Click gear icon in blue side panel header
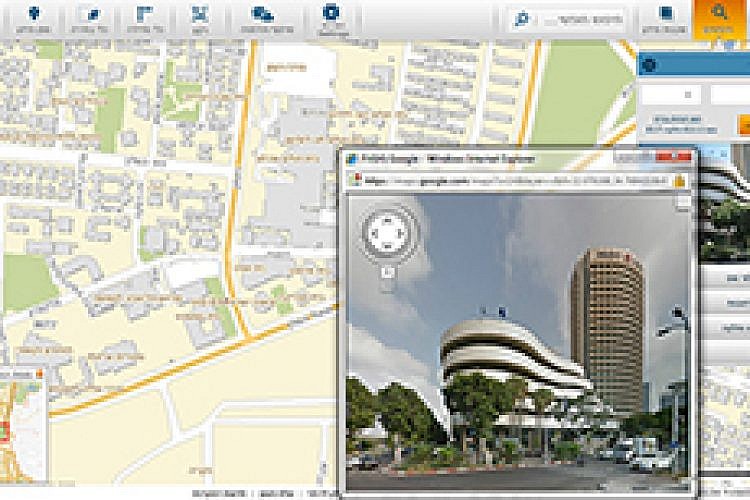Screen dimensions: 750x500 point(649,65)
